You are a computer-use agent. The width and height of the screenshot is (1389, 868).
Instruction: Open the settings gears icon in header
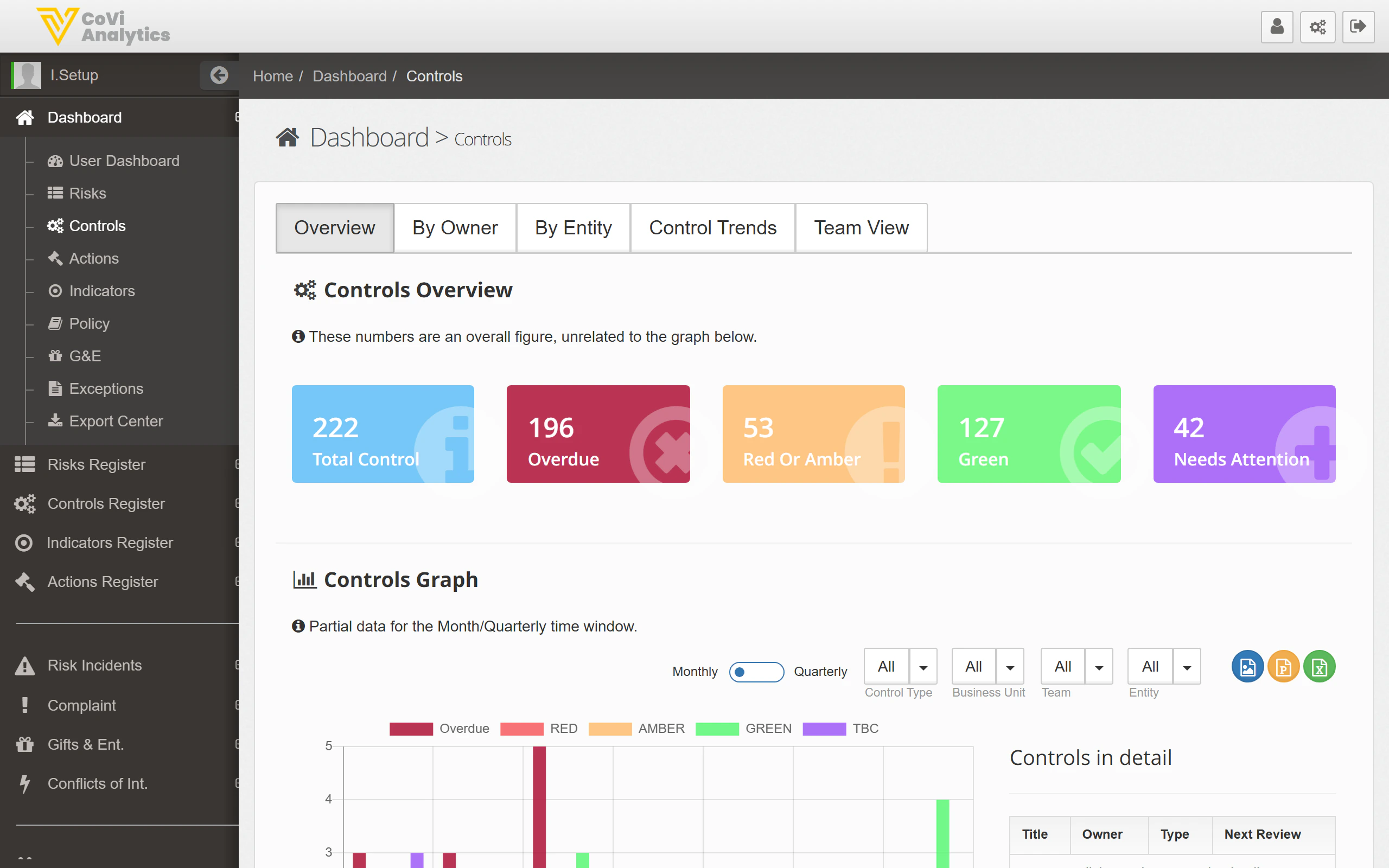1317,27
